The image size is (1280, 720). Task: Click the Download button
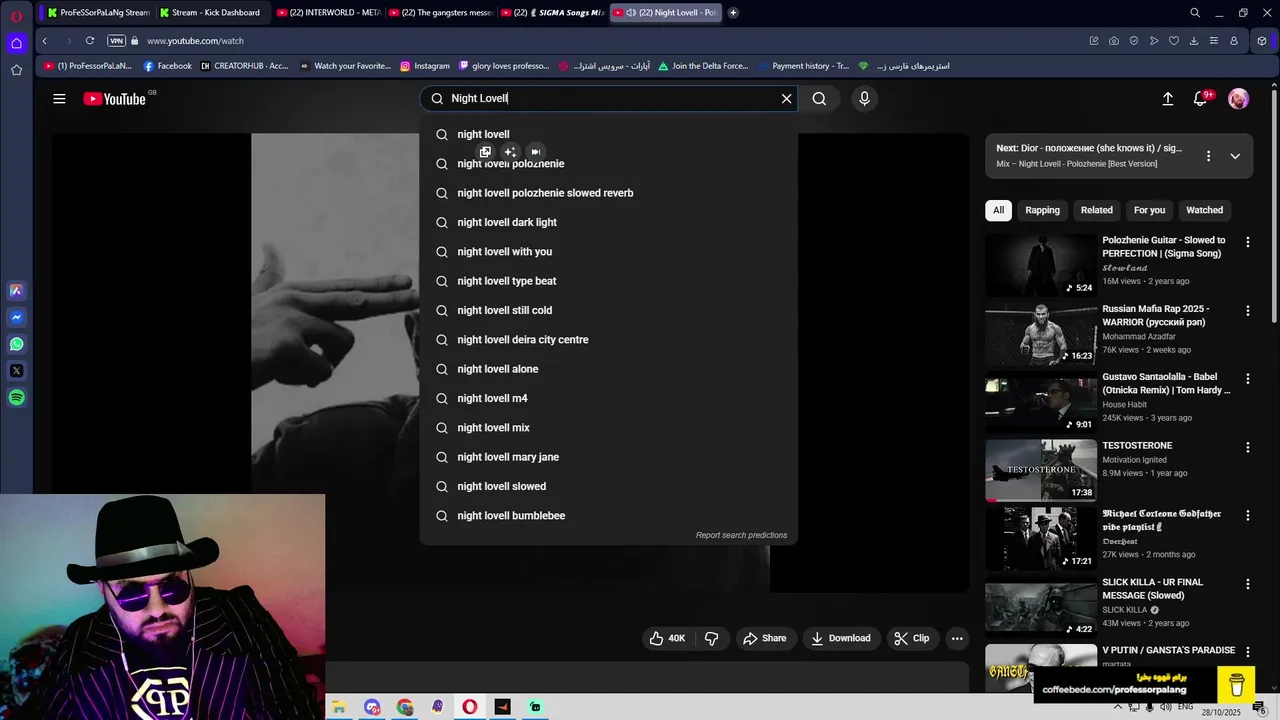840,638
